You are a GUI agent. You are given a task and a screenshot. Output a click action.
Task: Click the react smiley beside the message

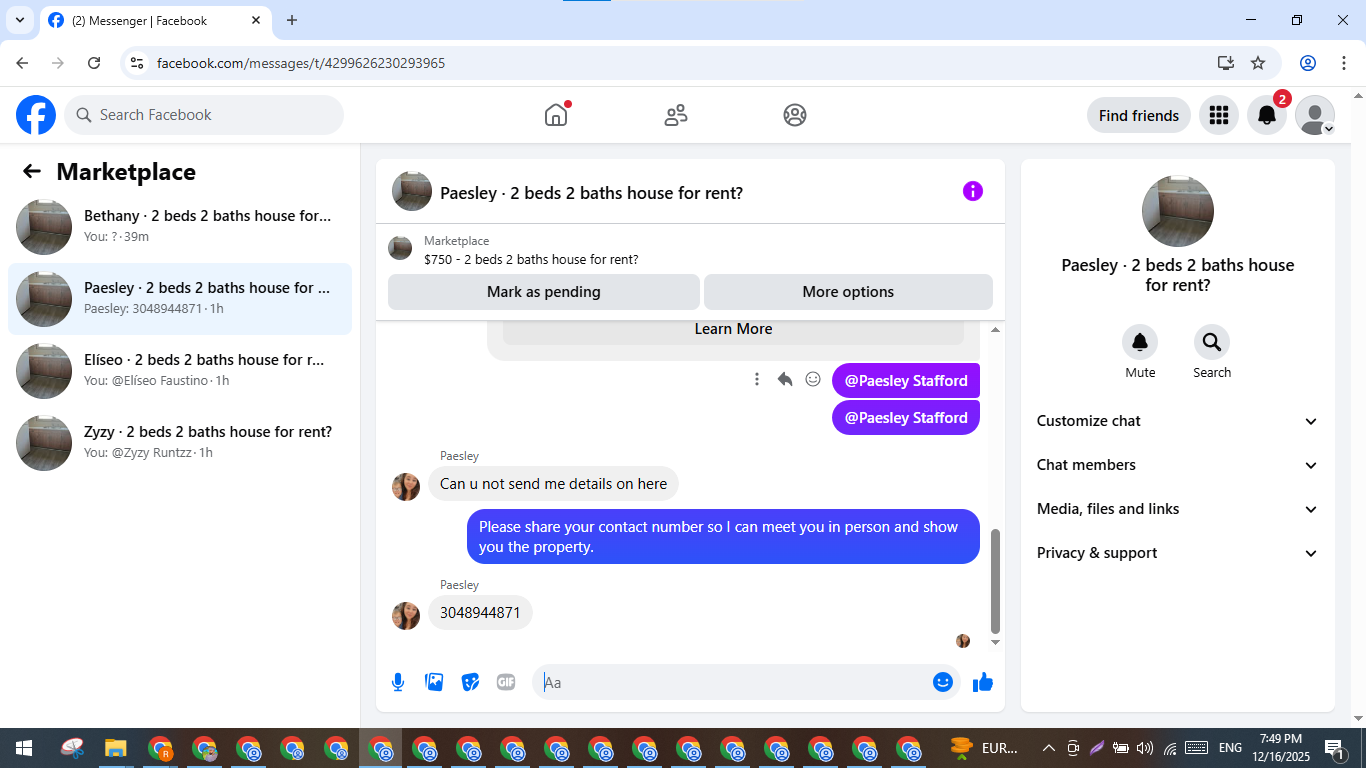click(x=813, y=379)
